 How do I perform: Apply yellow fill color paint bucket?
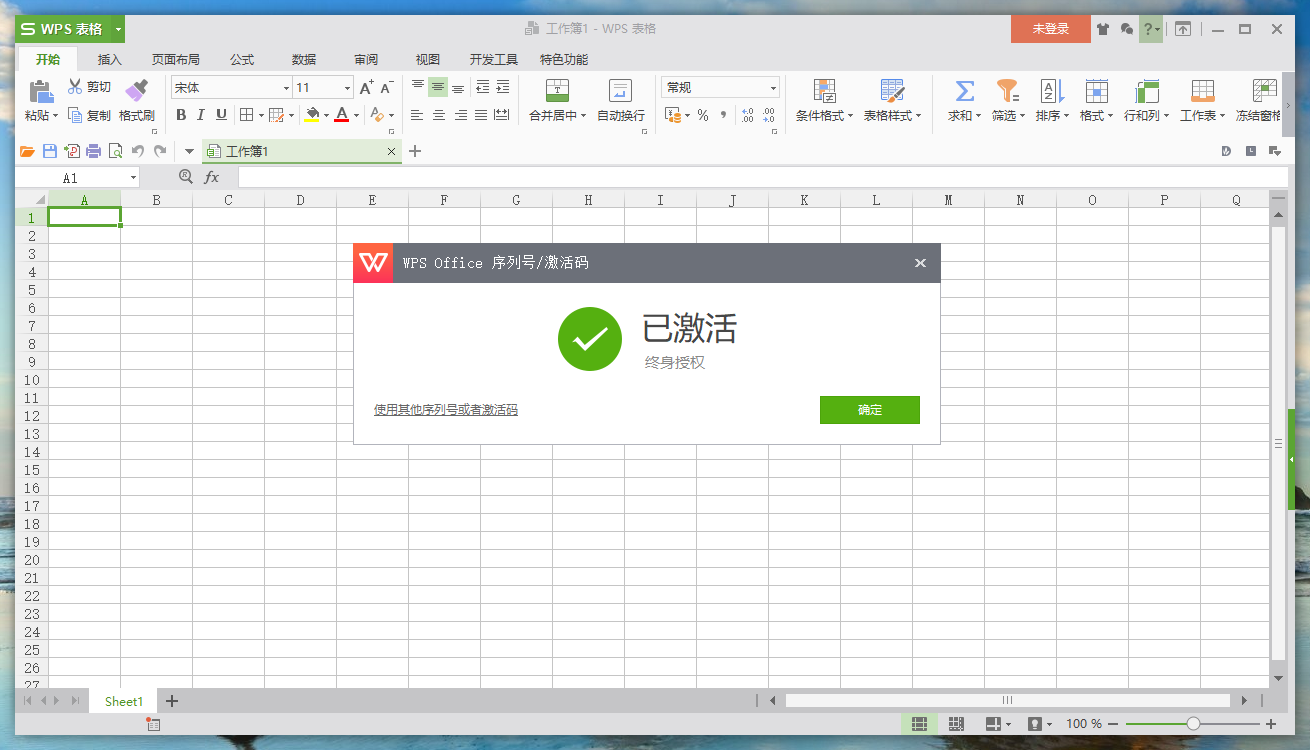pos(313,115)
